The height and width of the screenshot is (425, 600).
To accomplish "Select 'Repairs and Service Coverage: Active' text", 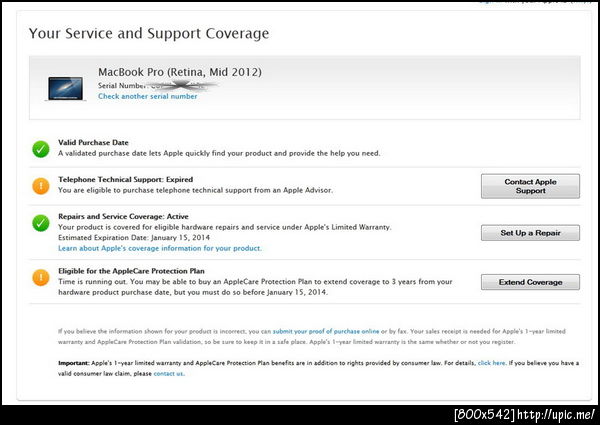I will (123, 217).
